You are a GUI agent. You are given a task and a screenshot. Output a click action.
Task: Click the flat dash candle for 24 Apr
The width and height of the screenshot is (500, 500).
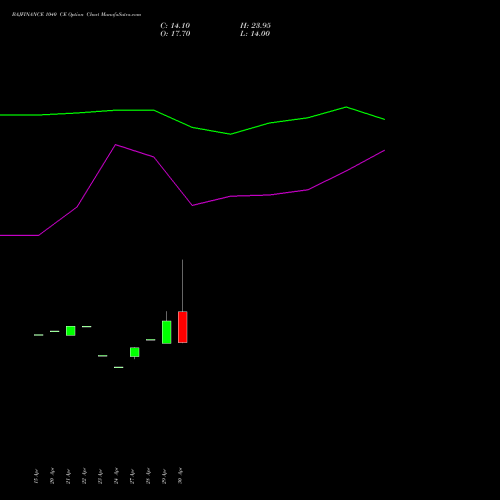(x=118, y=367)
